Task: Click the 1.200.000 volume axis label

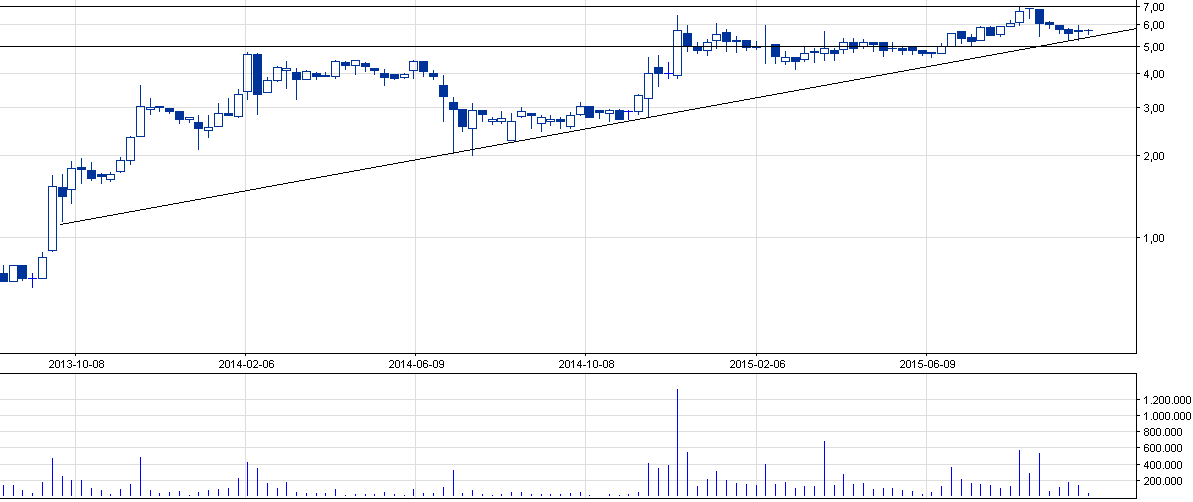Action: (1165, 400)
